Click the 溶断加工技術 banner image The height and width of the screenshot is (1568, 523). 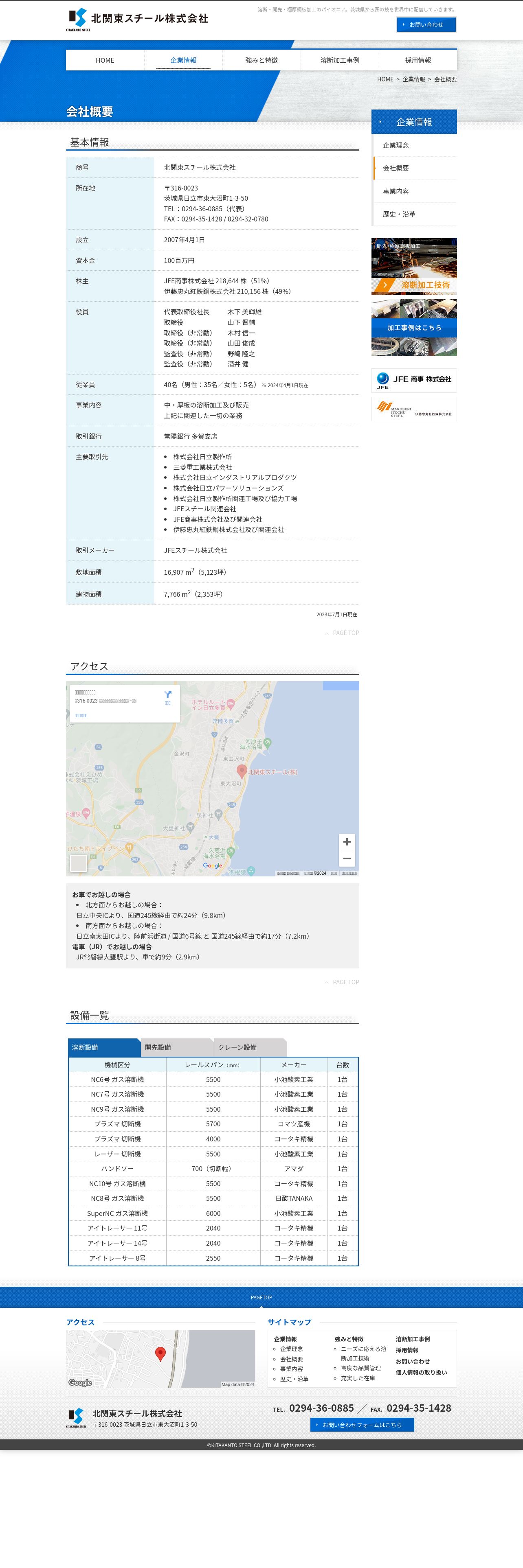tap(414, 267)
